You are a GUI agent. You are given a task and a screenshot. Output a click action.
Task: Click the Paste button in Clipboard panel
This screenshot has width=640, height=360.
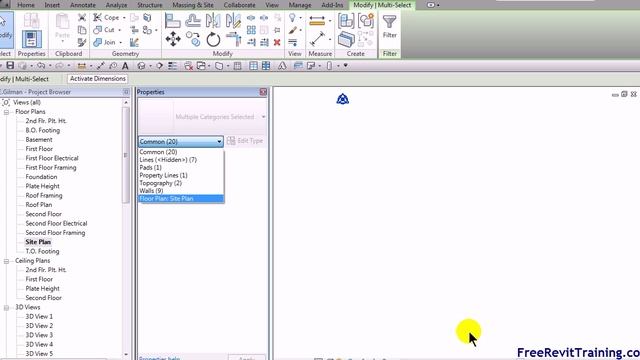[62, 27]
